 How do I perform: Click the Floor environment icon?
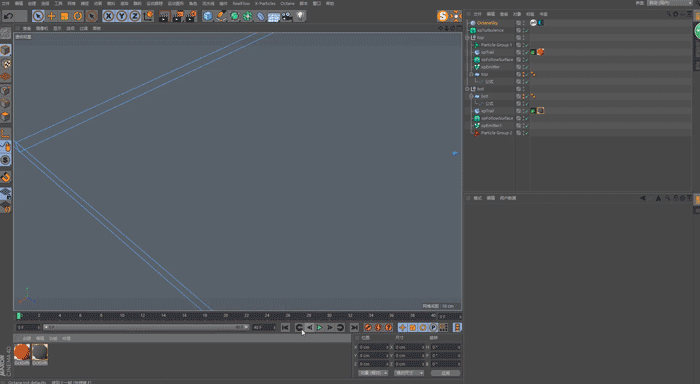point(274,17)
